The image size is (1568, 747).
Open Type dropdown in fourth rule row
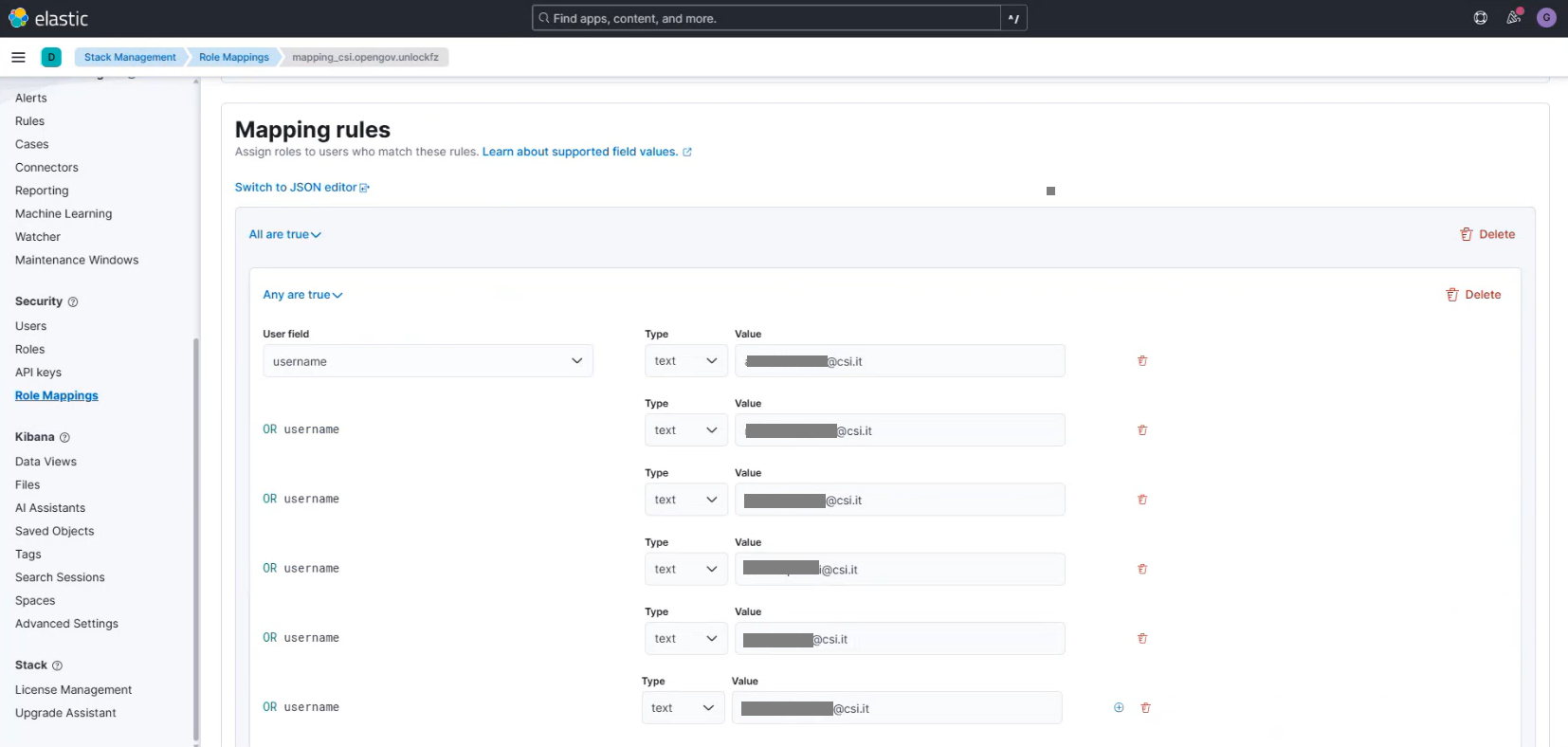(x=686, y=570)
